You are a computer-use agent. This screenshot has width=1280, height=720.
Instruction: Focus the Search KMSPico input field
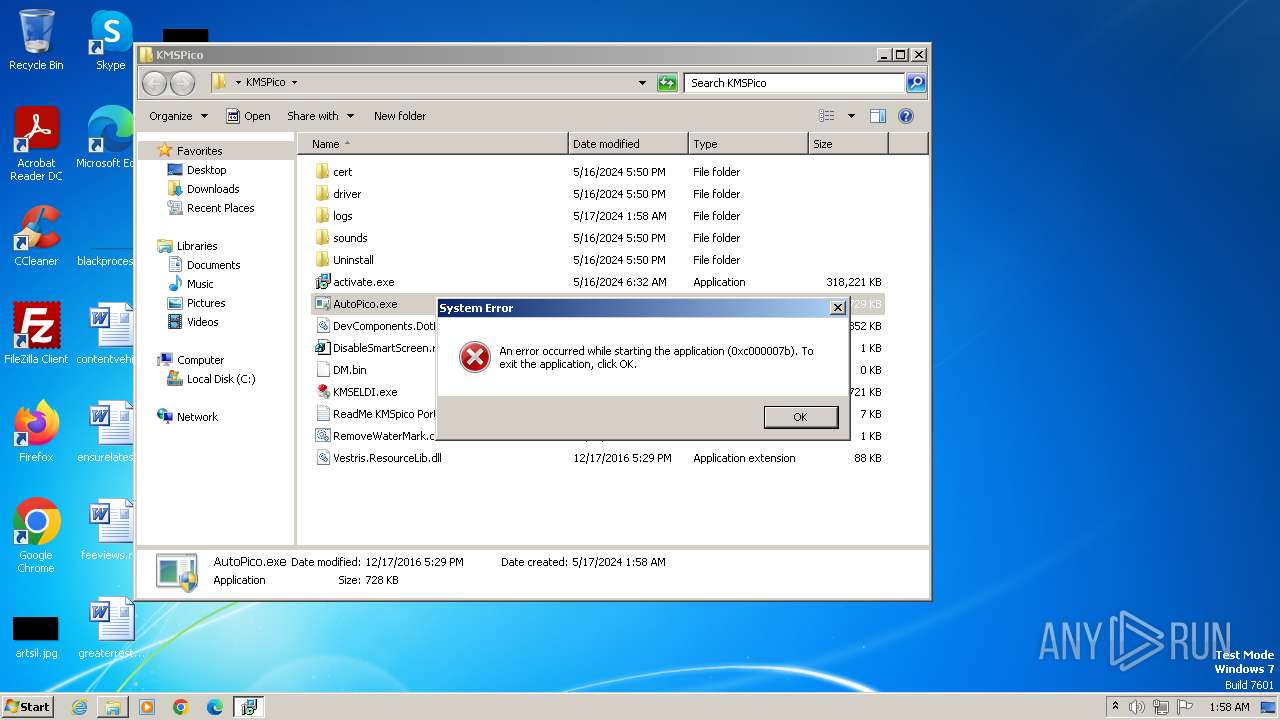point(795,83)
